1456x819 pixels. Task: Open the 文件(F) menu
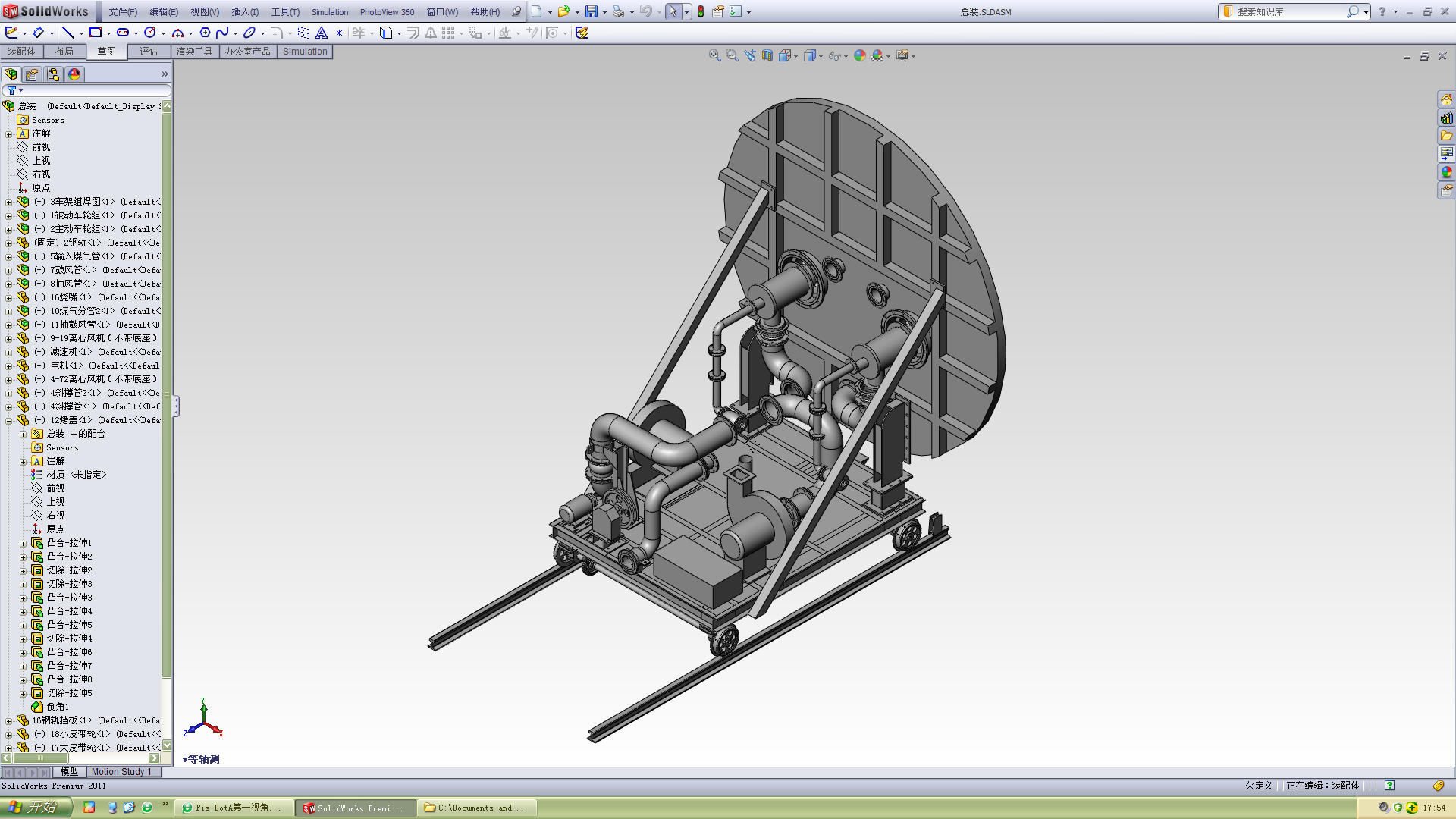click(x=123, y=12)
